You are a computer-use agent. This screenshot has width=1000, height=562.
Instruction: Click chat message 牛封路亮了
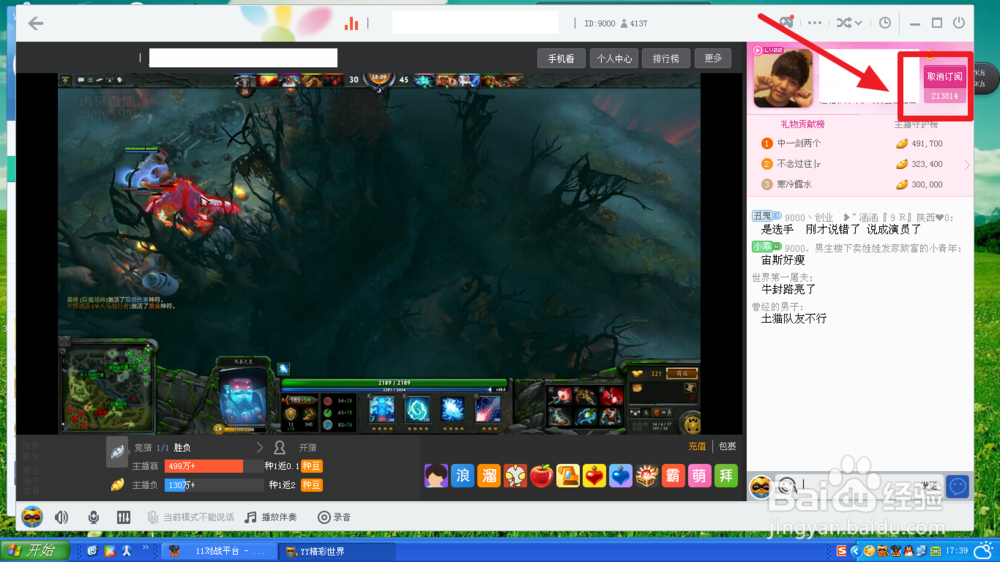pyautogui.click(x=788, y=289)
